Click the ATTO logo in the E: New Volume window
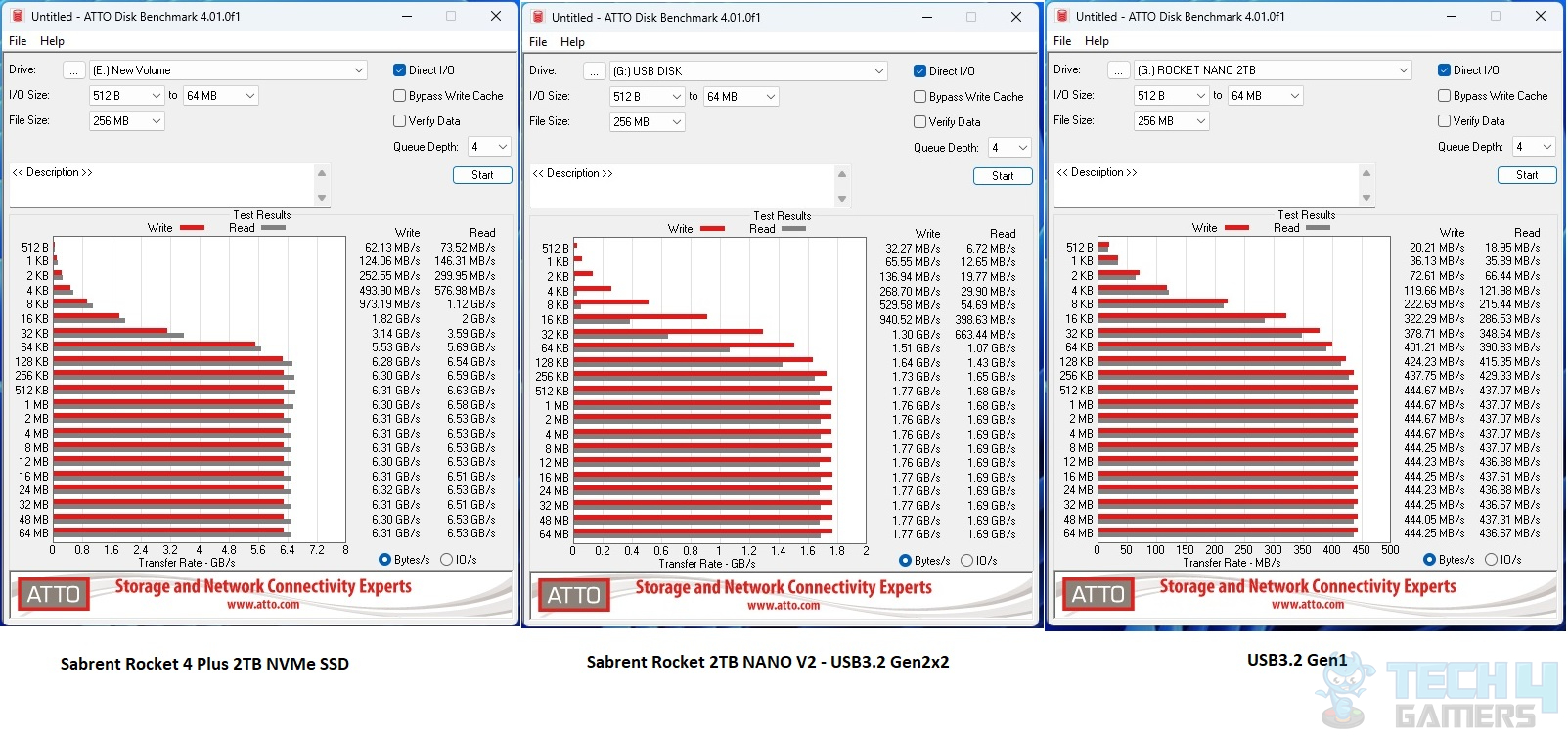Image resolution: width=1568 pixels, height=739 pixels. tap(53, 594)
